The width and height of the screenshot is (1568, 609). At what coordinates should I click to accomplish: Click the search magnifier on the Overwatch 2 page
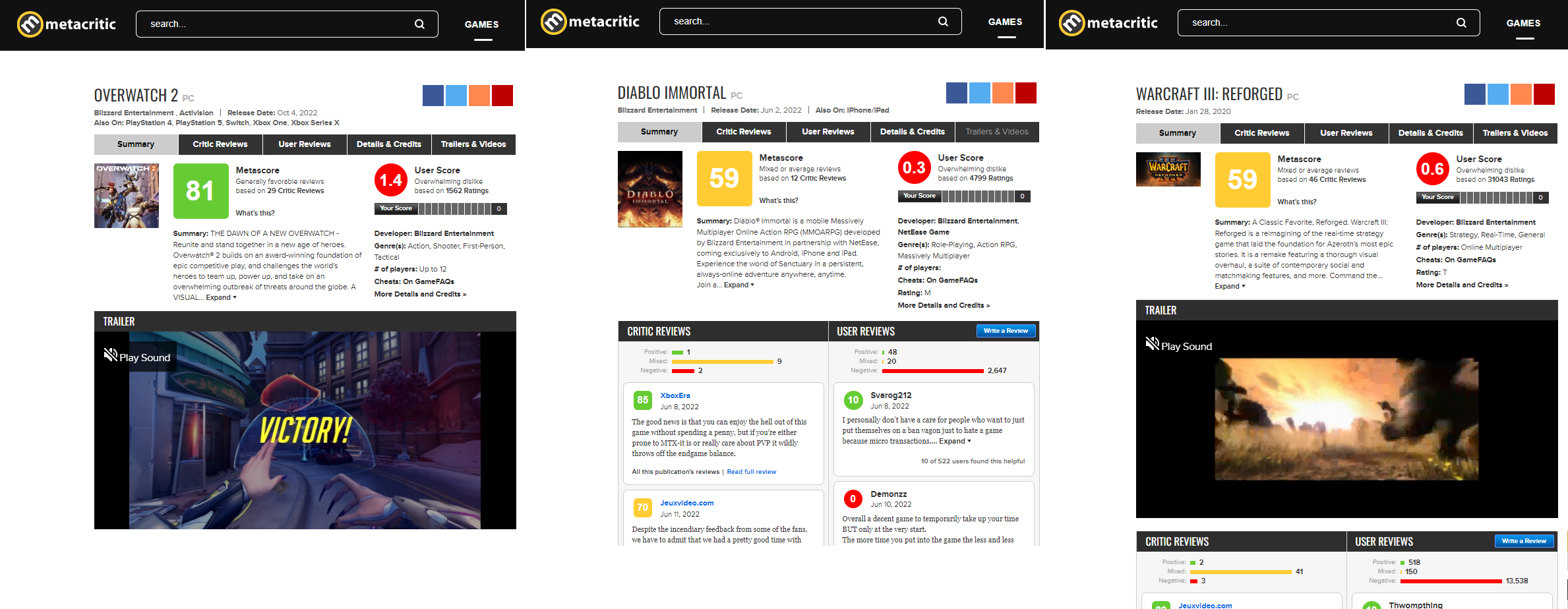[419, 24]
